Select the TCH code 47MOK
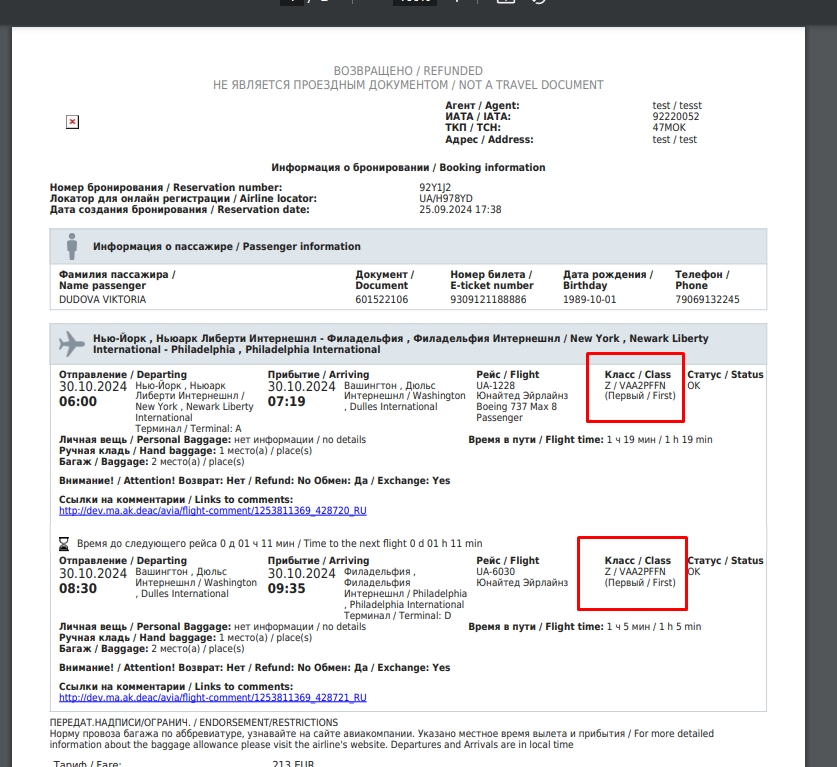Image resolution: width=837 pixels, height=767 pixels. click(x=669, y=128)
